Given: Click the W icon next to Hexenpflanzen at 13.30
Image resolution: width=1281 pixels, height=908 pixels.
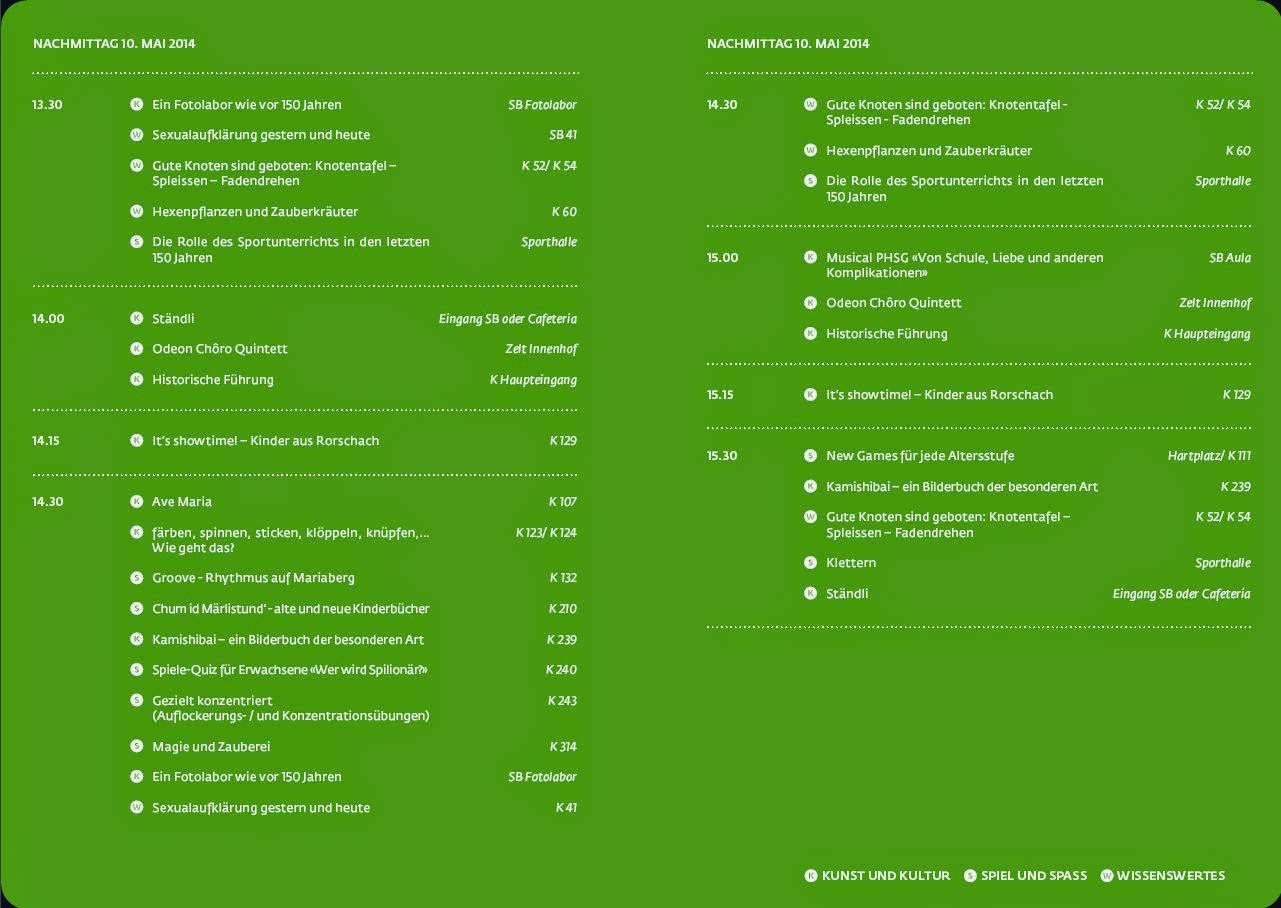Looking at the screenshot, I should pos(137,211).
